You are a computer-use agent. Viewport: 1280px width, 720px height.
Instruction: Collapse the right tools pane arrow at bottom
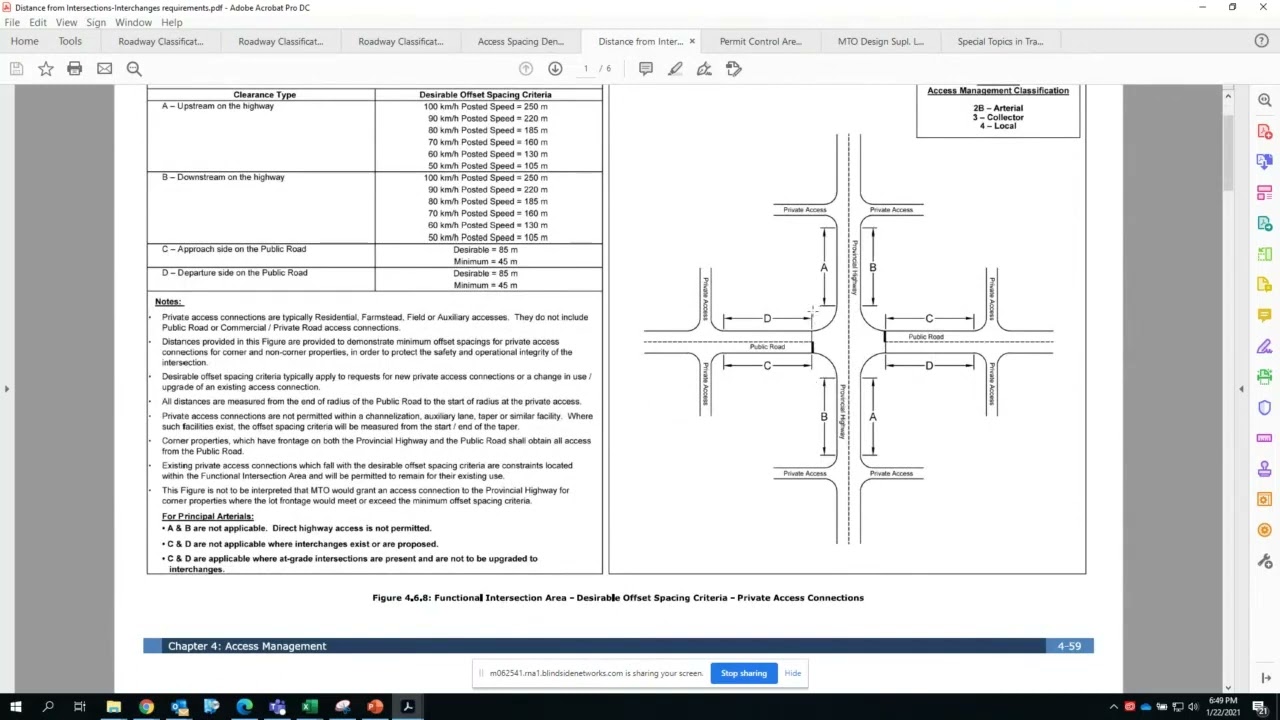pyautogui.click(x=1265, y=678)
